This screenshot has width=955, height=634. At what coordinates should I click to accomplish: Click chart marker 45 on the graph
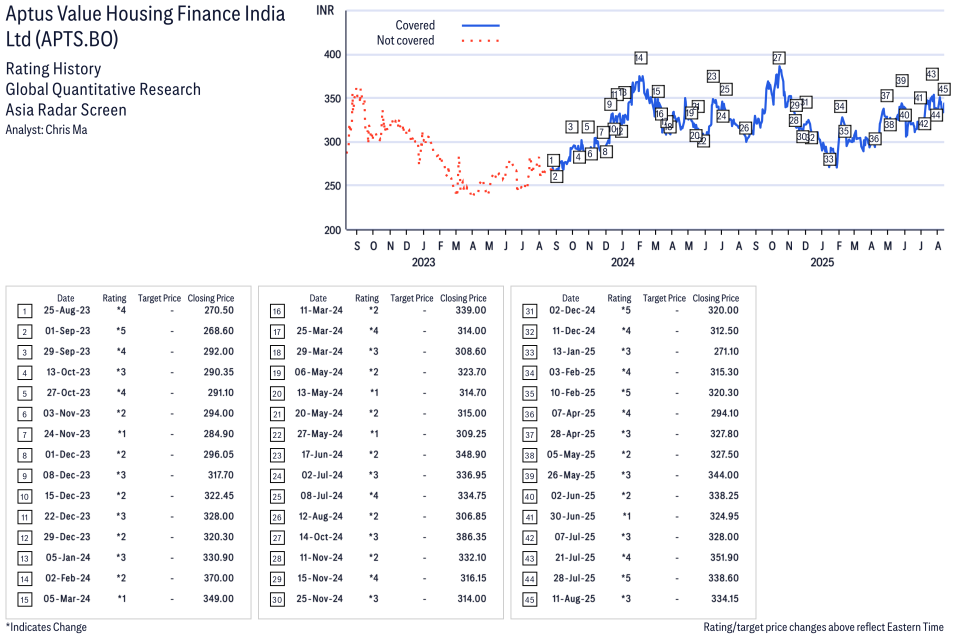click(943, 89)
